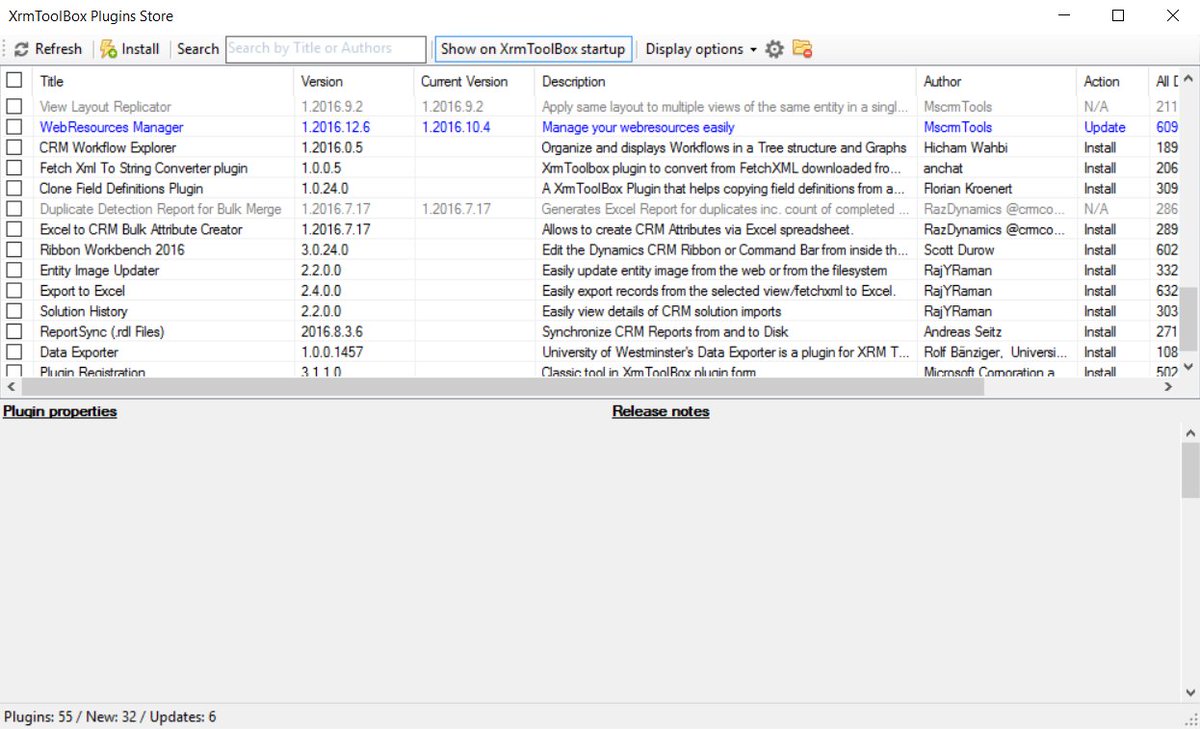Check the CRM Workflow Explorer row checkbox
The width and height of the screenshot is (1200, 729).
pos(14,147)
